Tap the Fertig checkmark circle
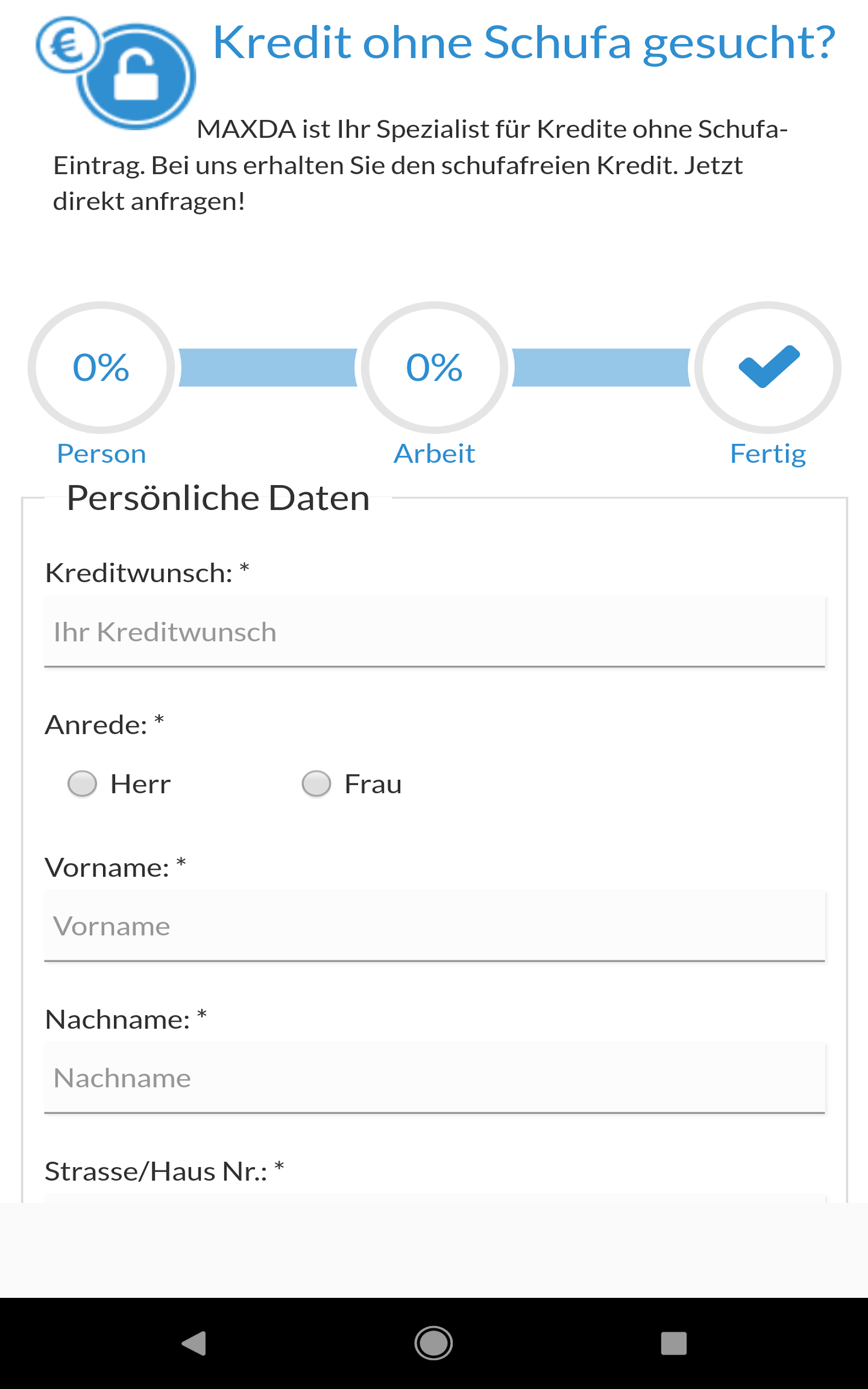This screenshot has width=868, height=1389. pyautogui.click(x=768, y=367)
